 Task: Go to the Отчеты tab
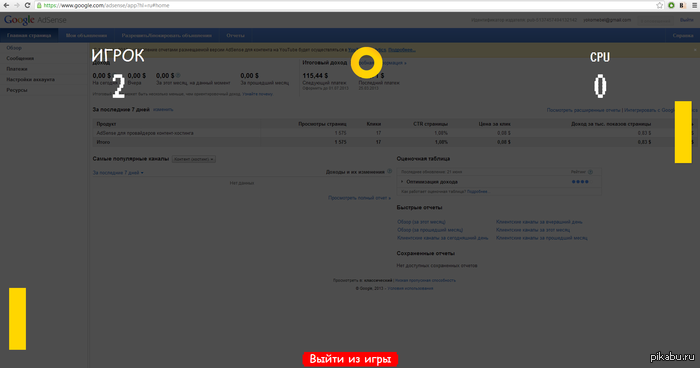(235, 35)
